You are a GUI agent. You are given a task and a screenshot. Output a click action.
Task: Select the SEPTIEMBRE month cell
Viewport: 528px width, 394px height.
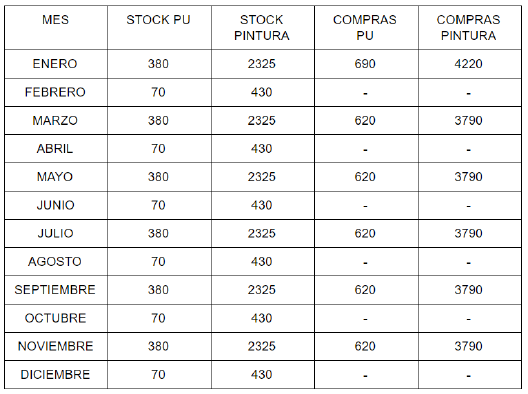click(55, 290)
